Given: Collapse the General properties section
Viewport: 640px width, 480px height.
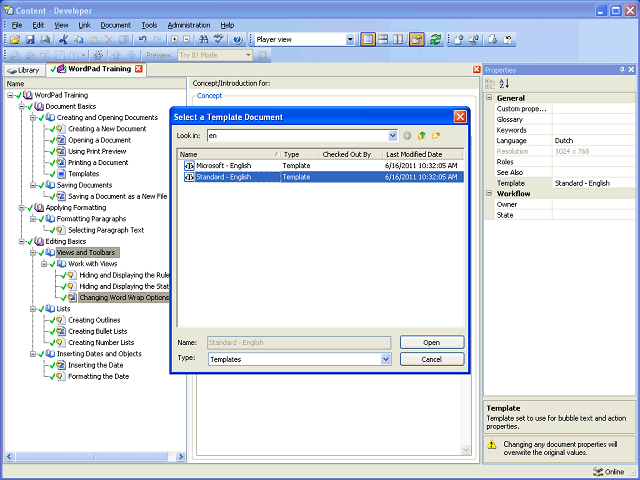Looking at the screenshot, I should [x=489, y=98].
